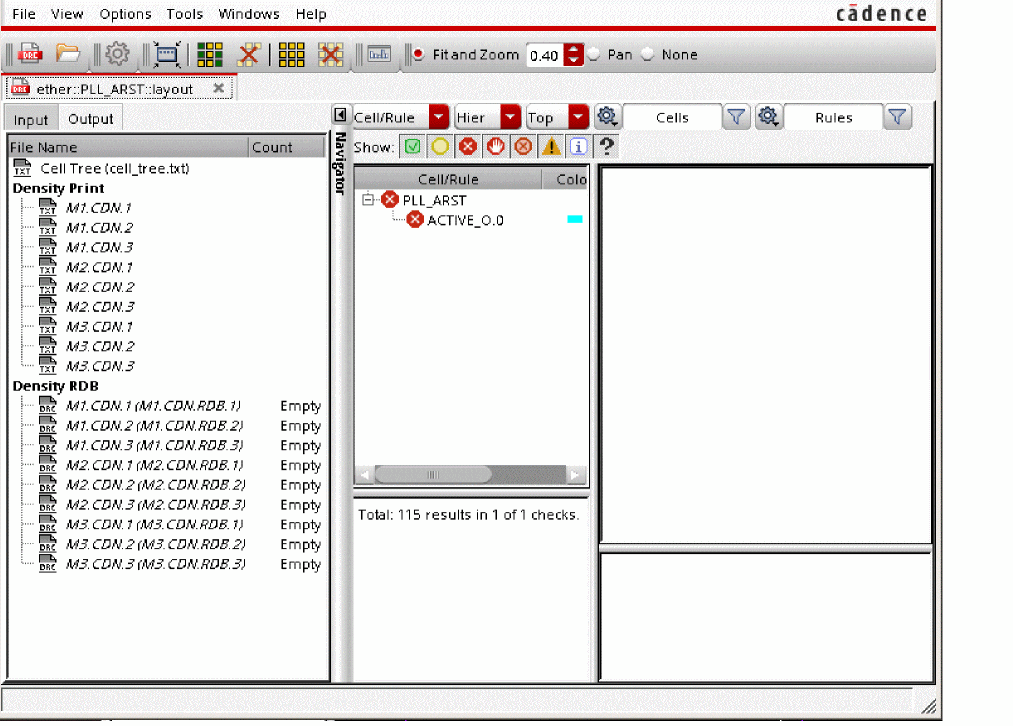Click the Cells filter button

point(672,118)
